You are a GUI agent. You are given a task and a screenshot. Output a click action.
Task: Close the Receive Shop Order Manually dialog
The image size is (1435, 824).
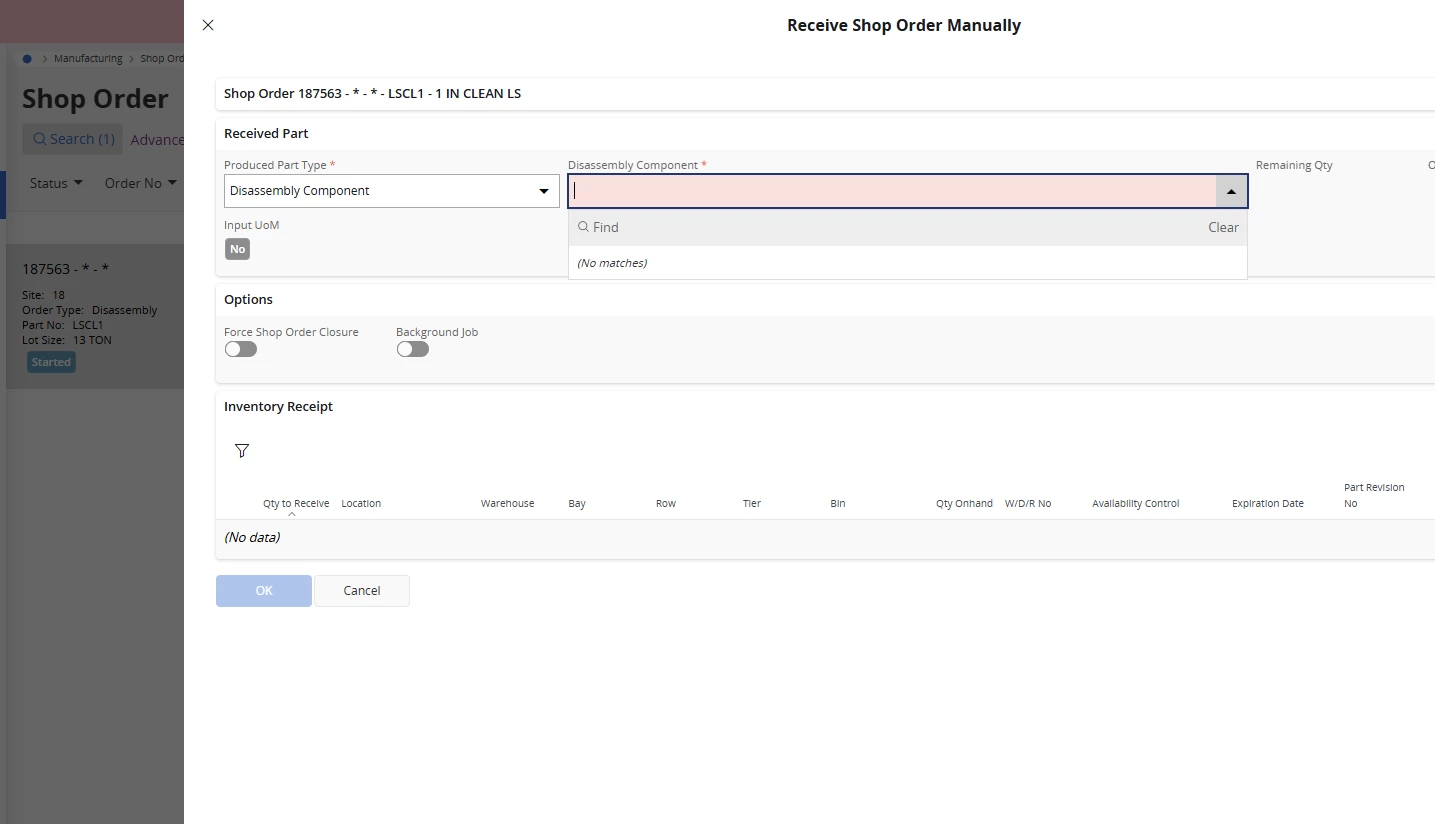[x=208, y=25]
